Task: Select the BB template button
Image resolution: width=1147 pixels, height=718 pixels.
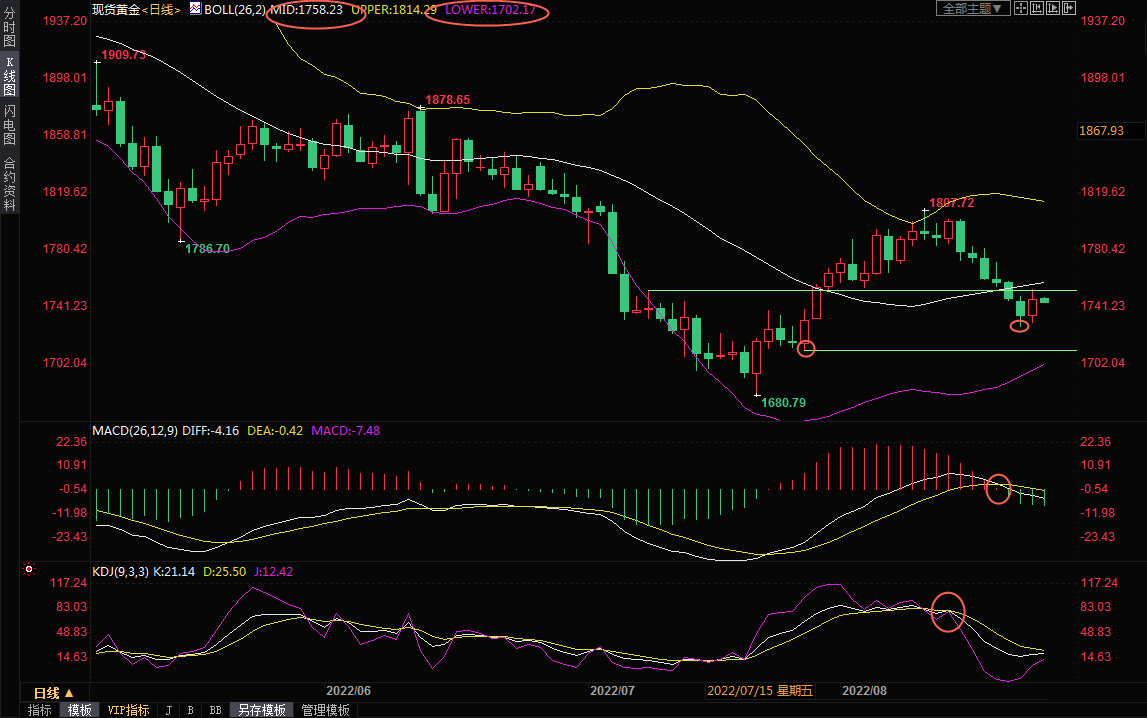Action: [214, 710]
